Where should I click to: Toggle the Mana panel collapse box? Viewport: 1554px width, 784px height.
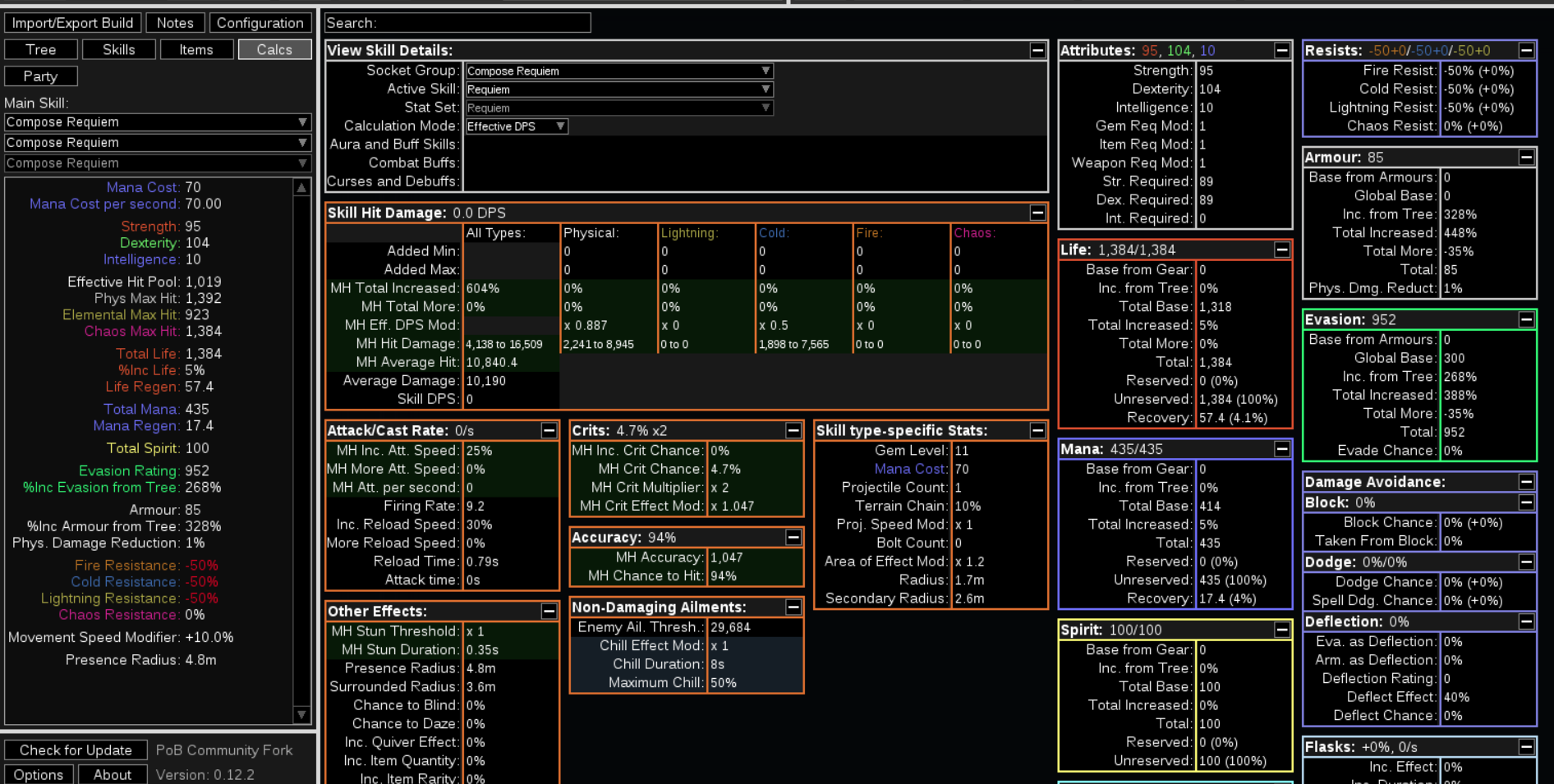(1281, 449)
